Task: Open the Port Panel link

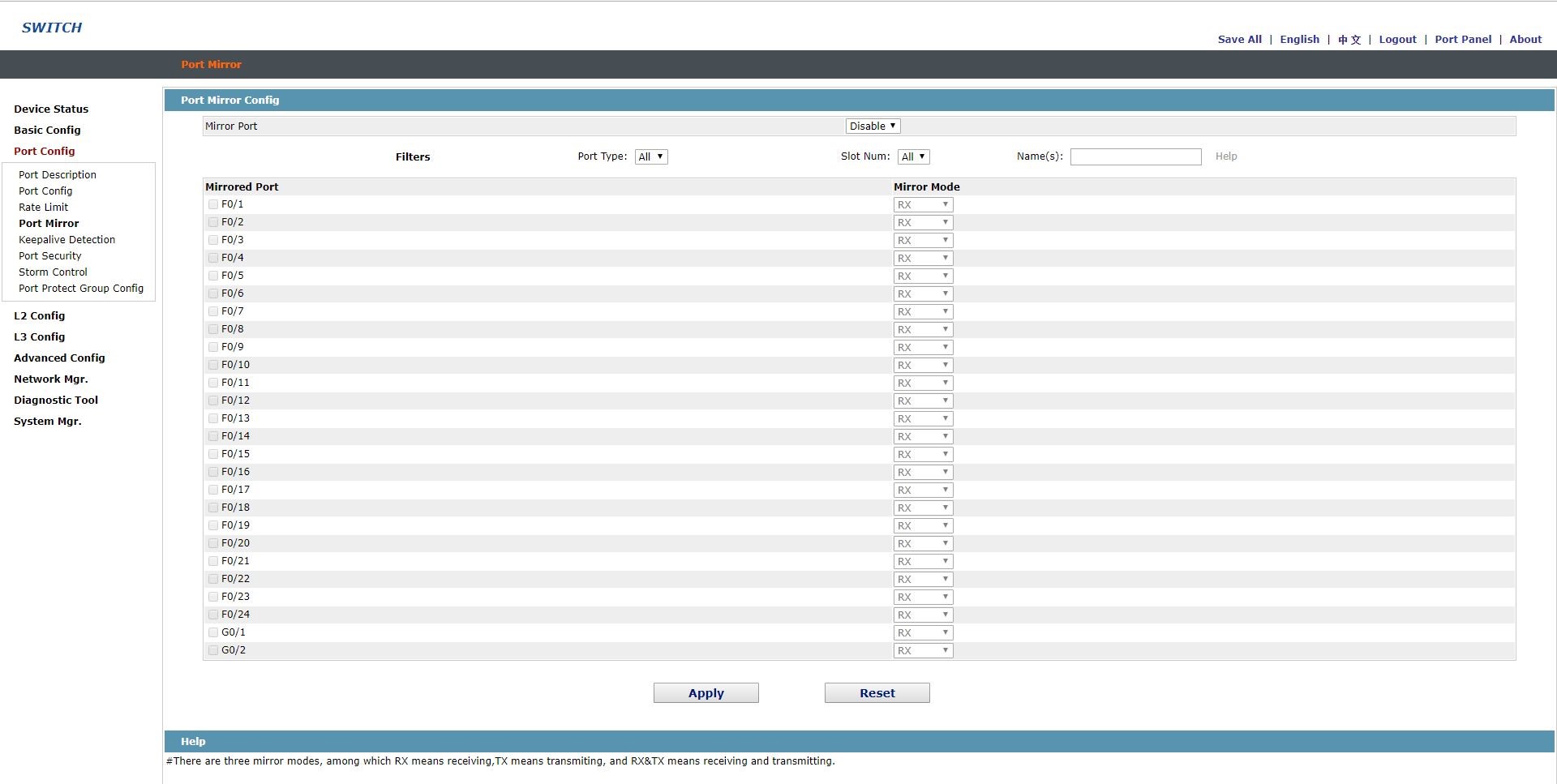Action: pyautogui.click(x=1462, y=40)
